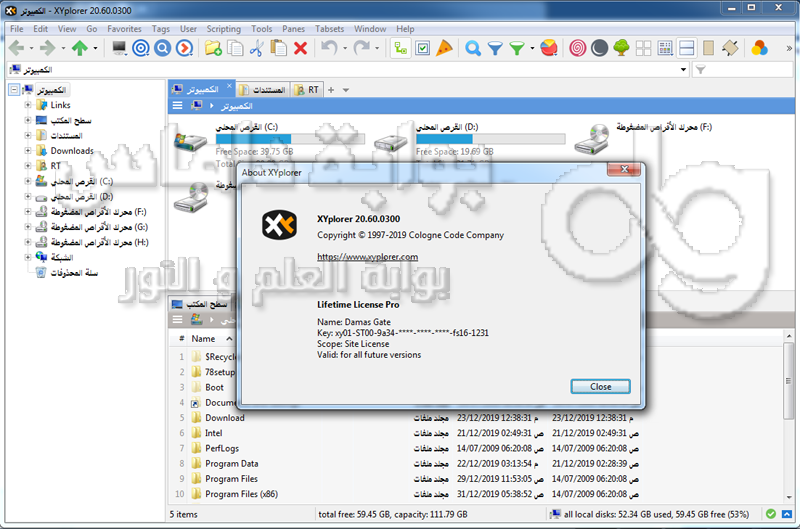Expand toolbar overflow chevron
Screen dimensions: 800x529
click(x=789, y=48)
